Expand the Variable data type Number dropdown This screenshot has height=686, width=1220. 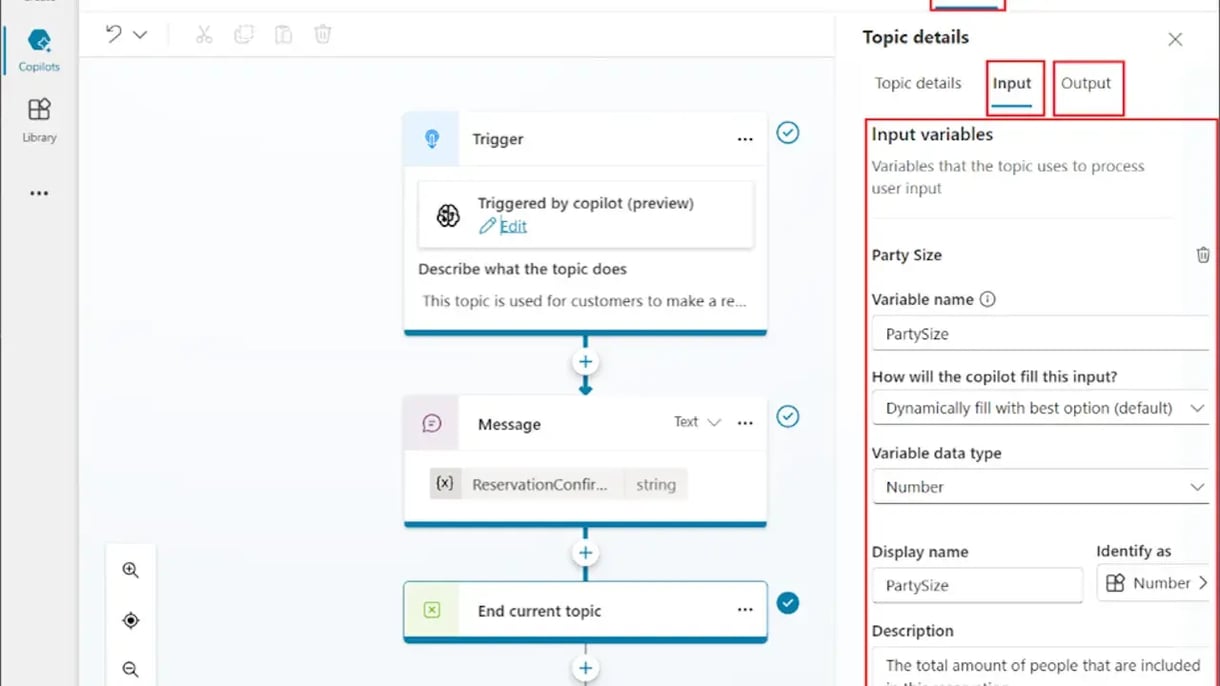(1040, 487)
